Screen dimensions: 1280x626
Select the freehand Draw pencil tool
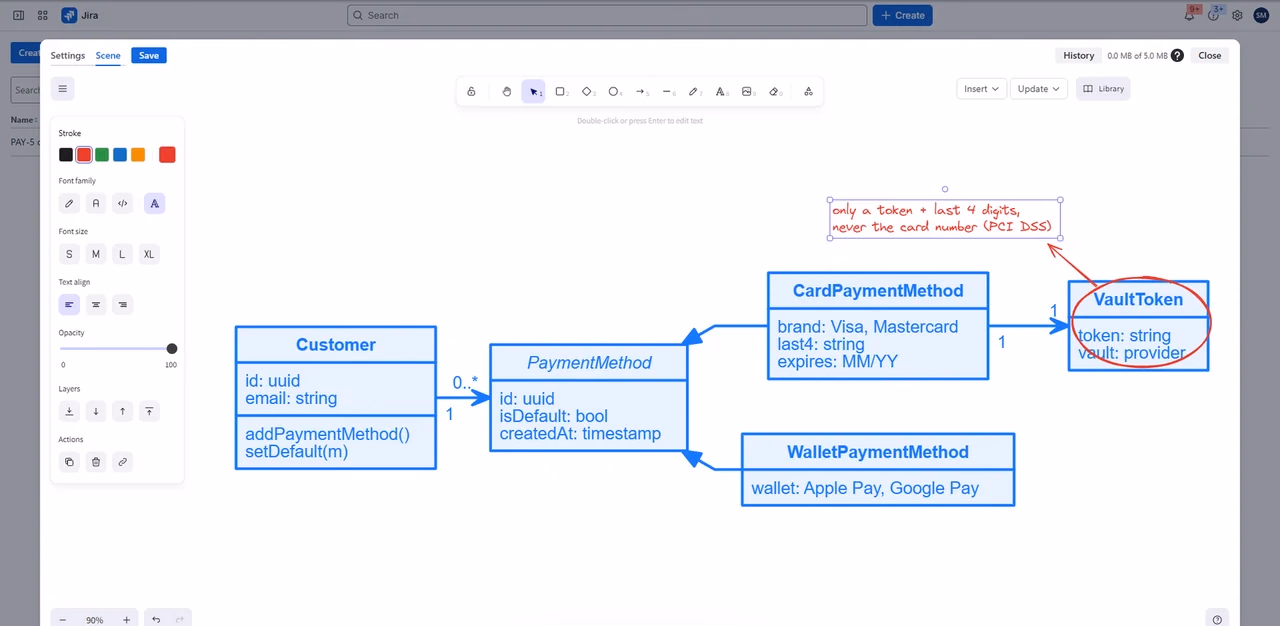click(694, 91)
